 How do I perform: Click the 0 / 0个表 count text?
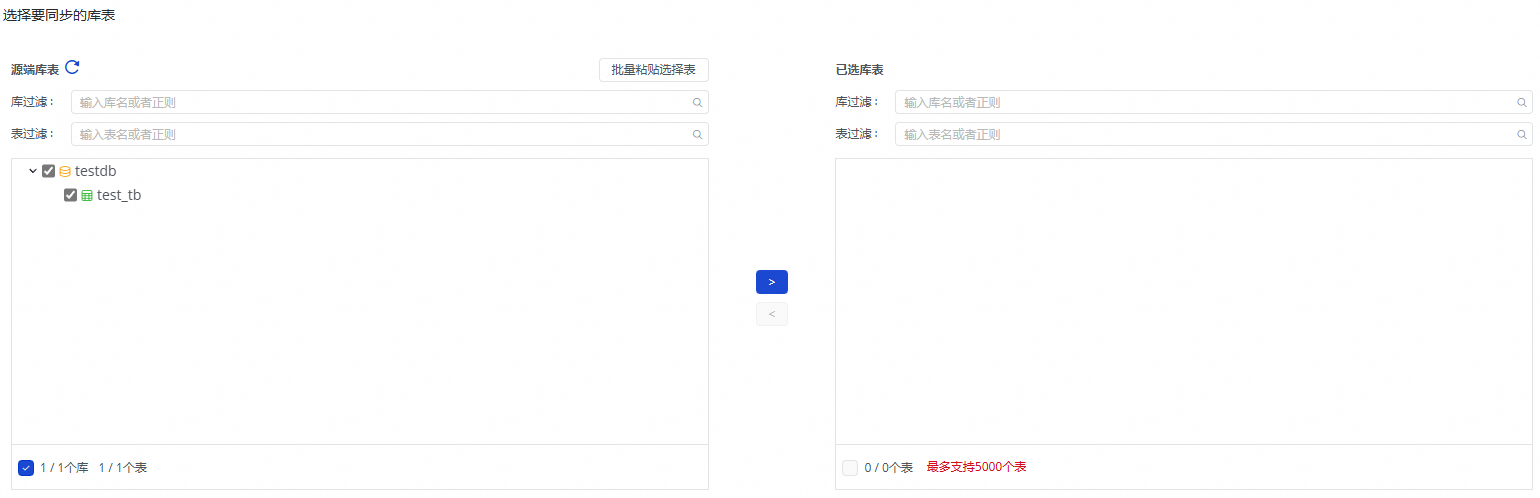(x=889, y=468)
